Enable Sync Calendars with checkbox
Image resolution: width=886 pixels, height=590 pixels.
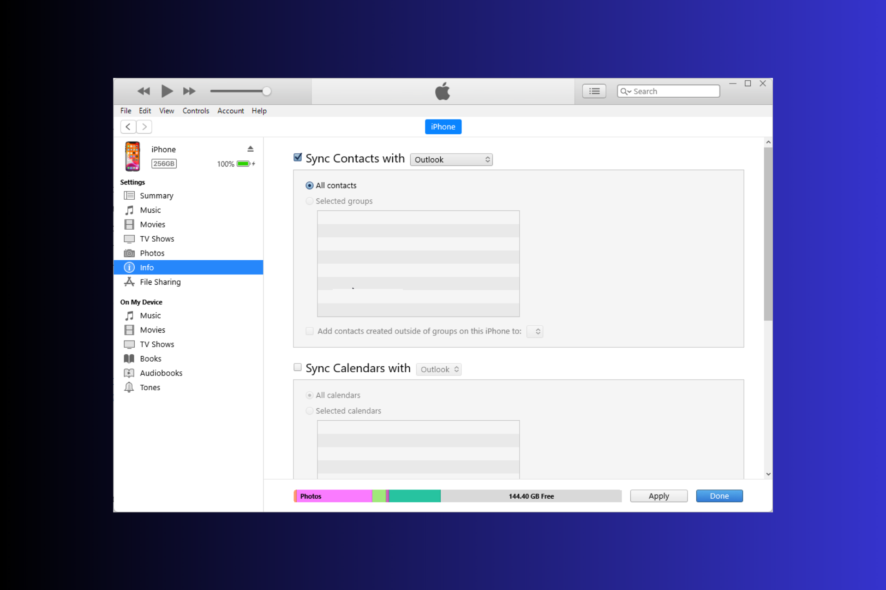point(298,367)
